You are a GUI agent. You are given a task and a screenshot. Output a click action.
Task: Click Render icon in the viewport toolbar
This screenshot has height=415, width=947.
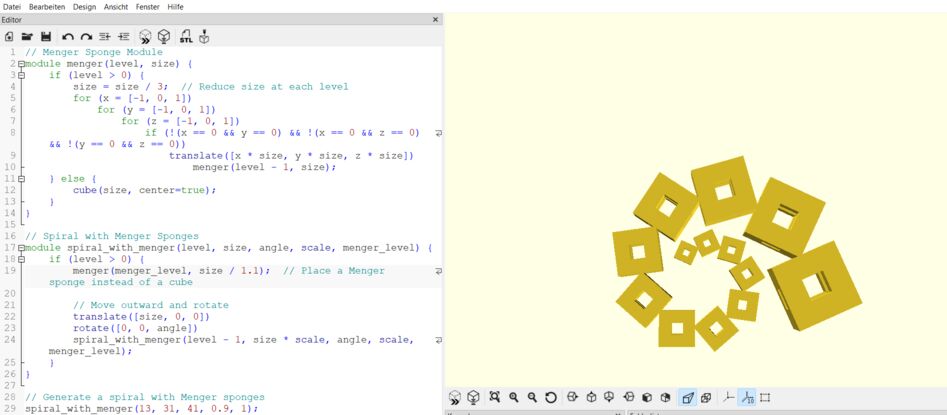click(x=474, y=397)
